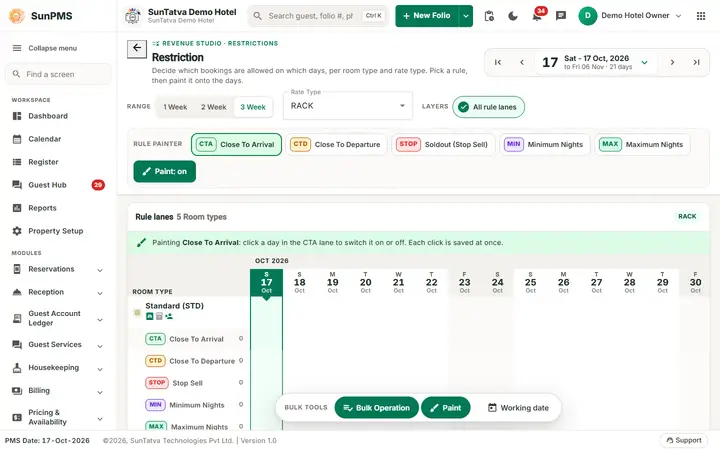This screenshot has width=720, height=450.
Task: Open Demo Hotel Owner user menu
Action: [x=630, y=16]
